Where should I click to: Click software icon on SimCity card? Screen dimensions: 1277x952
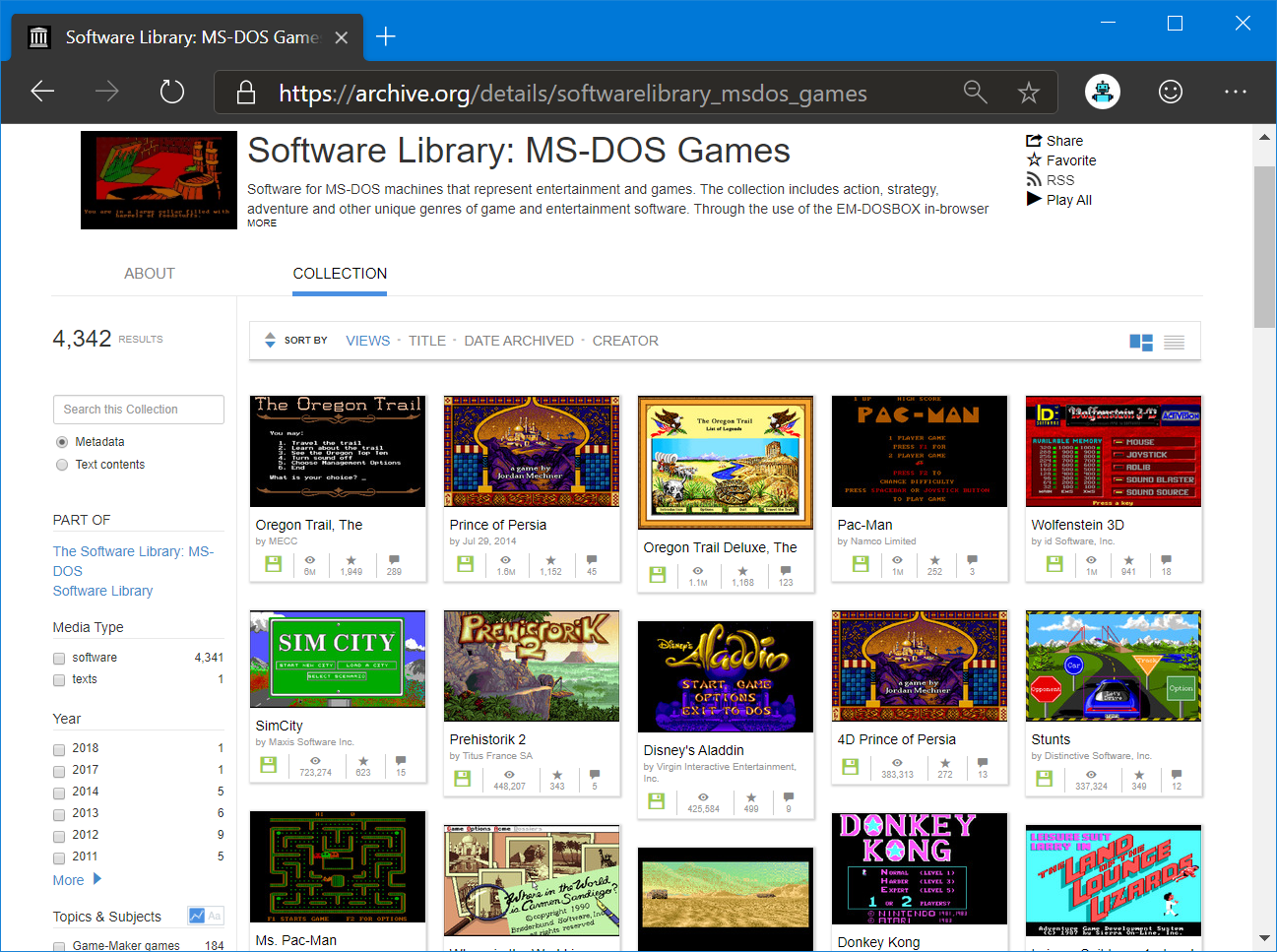click(268, 765)
